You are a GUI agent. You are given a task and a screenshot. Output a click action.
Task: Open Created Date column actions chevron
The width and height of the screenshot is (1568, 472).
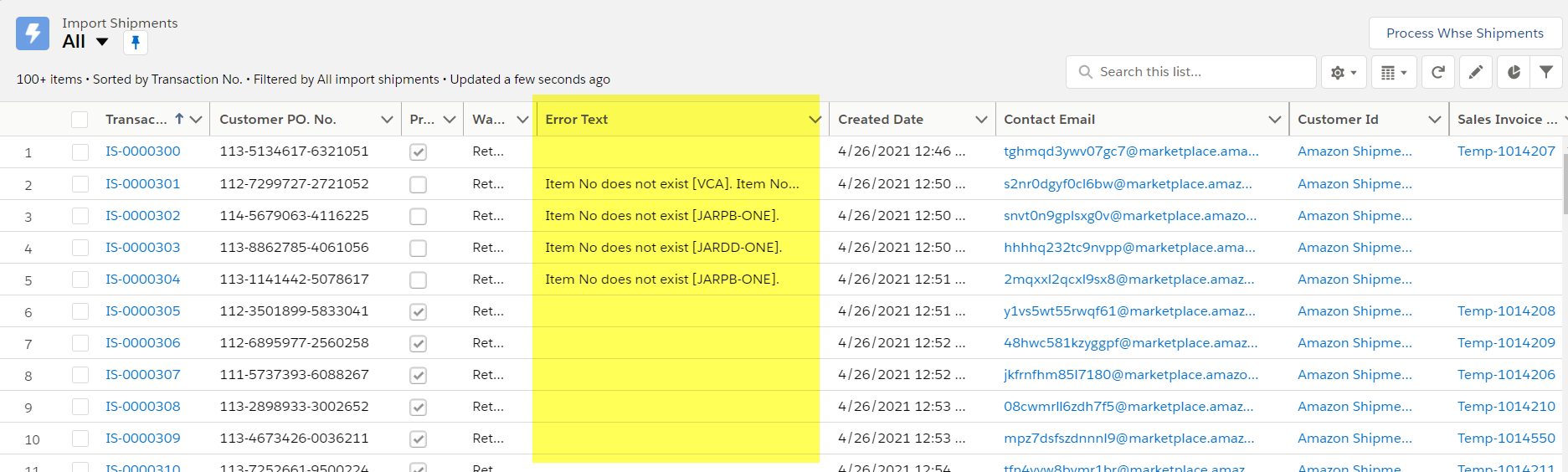coord(981,120)
